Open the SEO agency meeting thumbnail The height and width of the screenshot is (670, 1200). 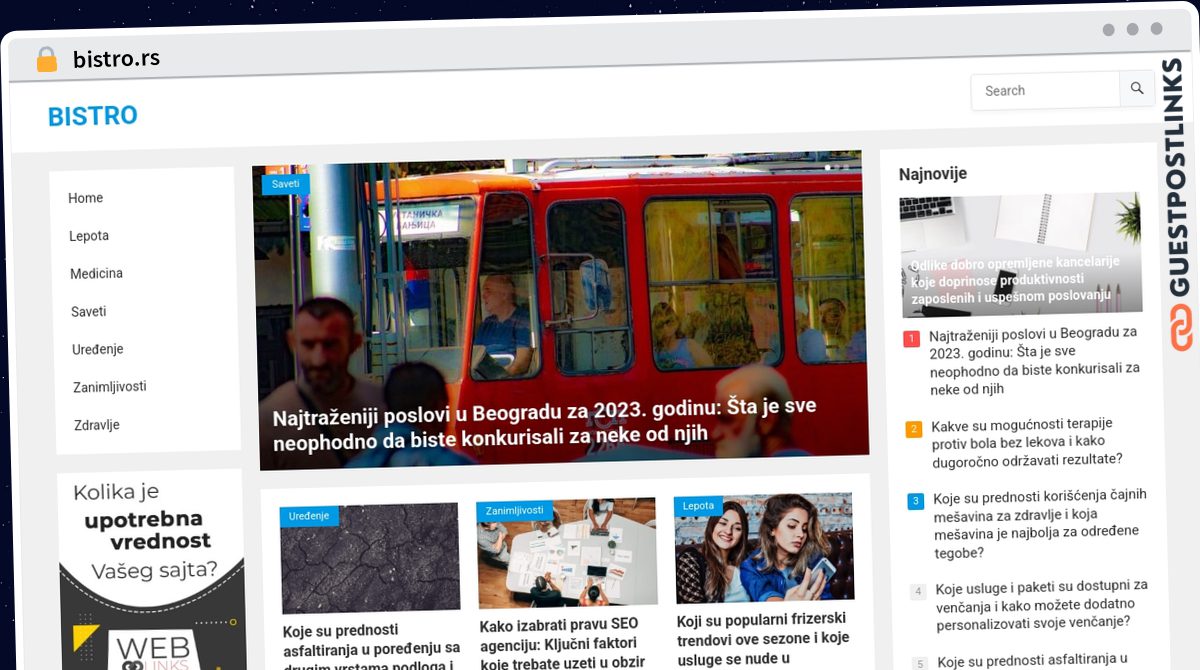pos(567,553)
